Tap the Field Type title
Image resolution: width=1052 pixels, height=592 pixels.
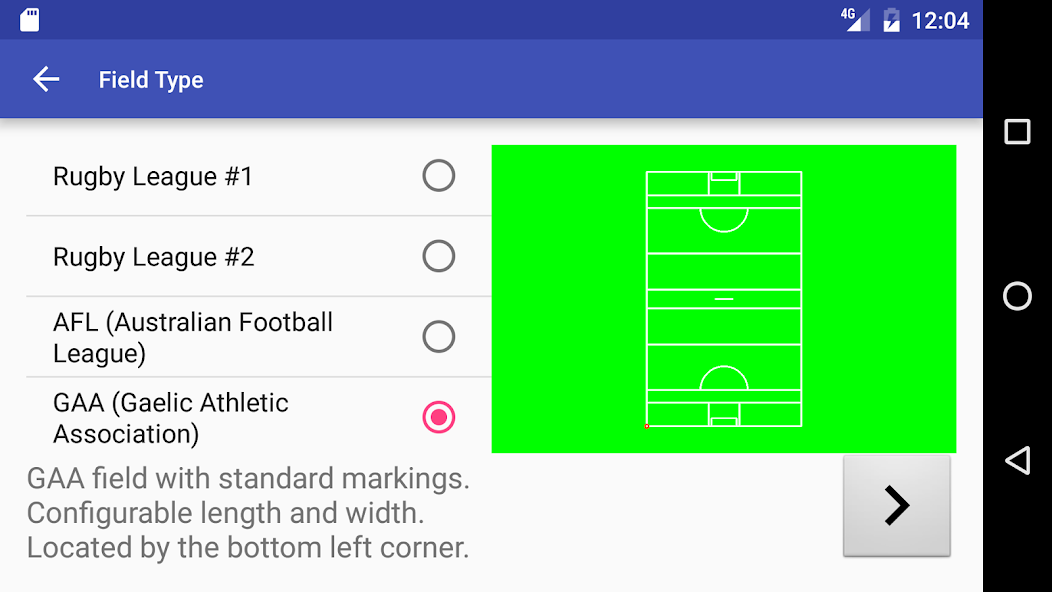click(x=151, y=80)
